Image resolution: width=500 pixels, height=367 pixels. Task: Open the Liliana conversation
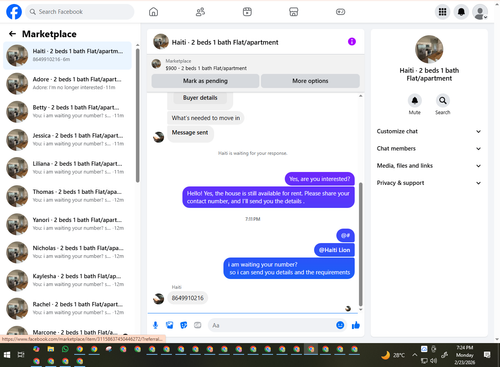click(x=67, y=168)
